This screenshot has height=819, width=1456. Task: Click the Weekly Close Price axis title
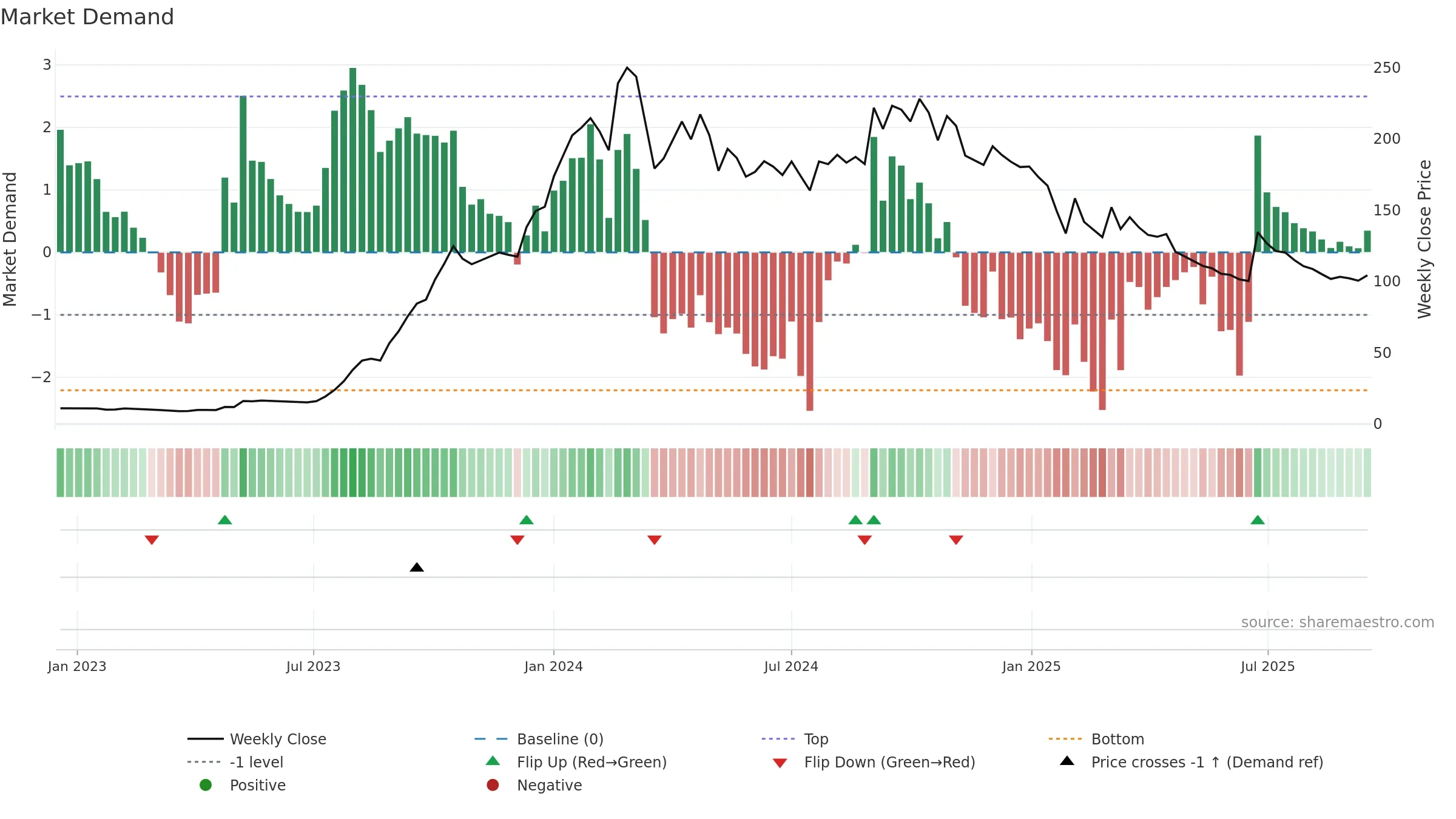pyautogui.click(x=1424, y=239)
